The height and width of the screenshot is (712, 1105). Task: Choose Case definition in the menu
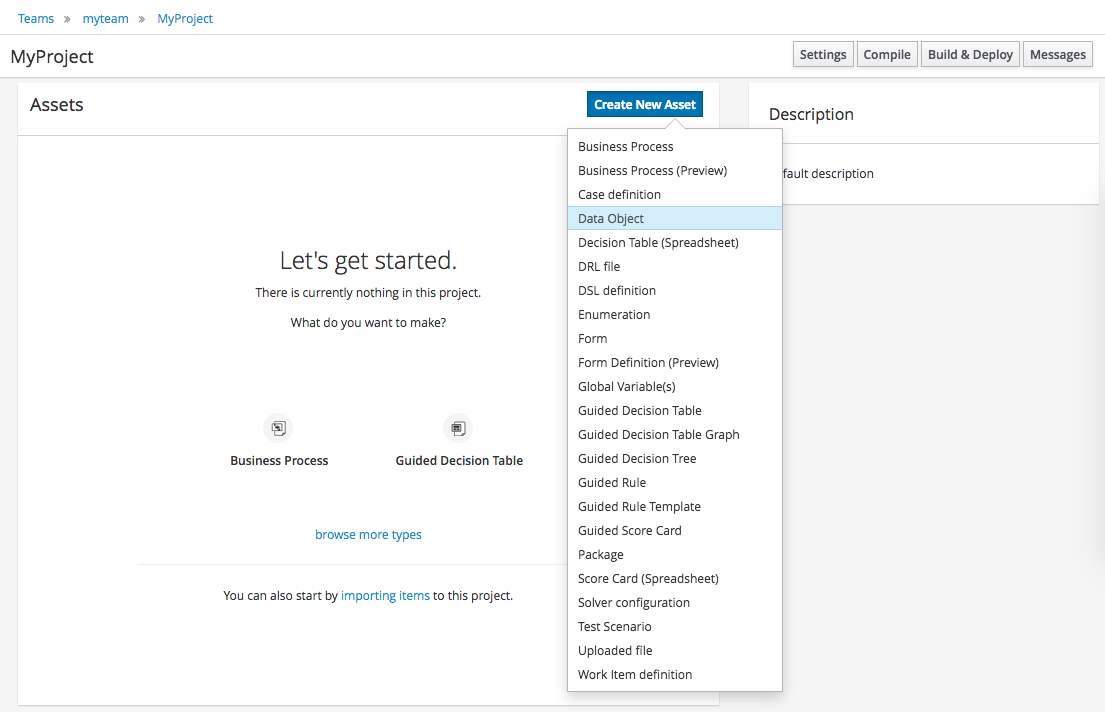click(674, 195)
